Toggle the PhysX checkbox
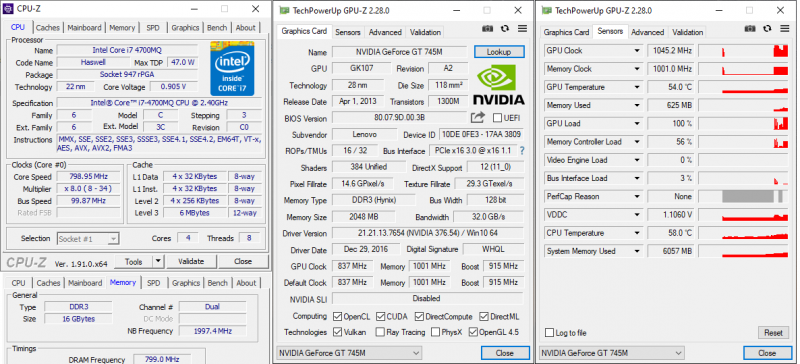The width and height of the screenshot is (800, 364). pos(435,332)
